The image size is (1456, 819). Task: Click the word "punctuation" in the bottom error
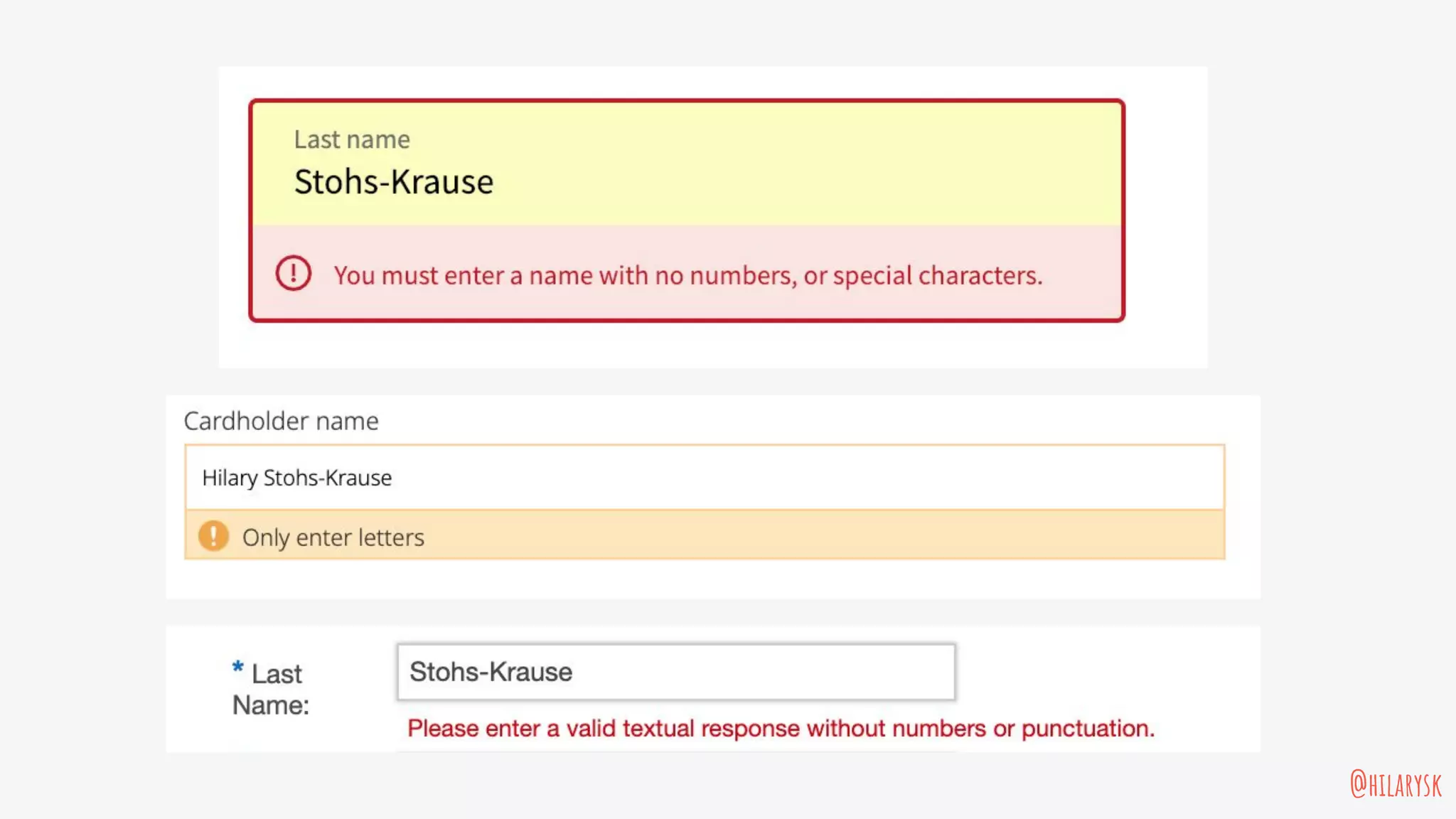[x=1087, y=729]
